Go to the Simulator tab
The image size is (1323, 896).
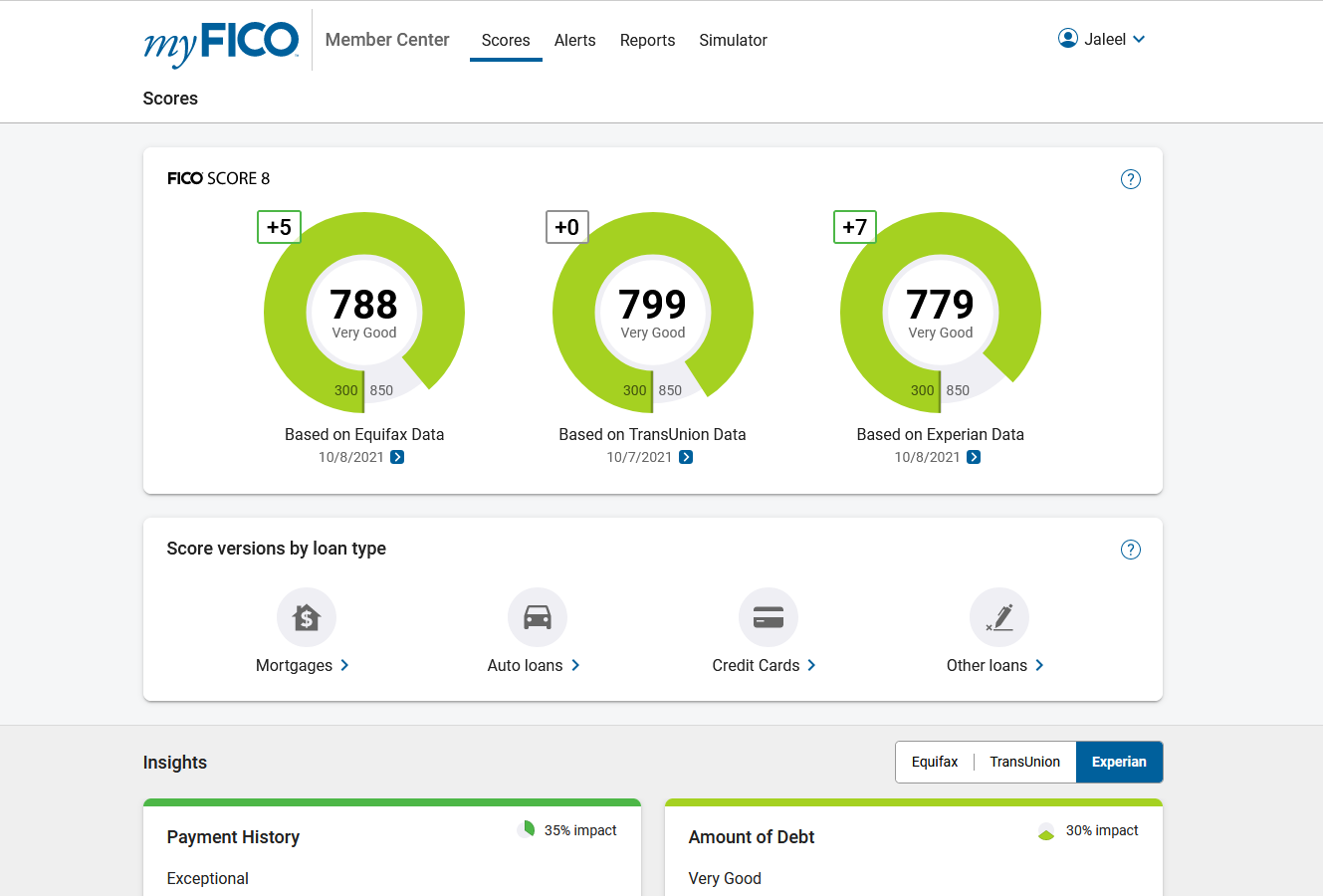point(733,41)
